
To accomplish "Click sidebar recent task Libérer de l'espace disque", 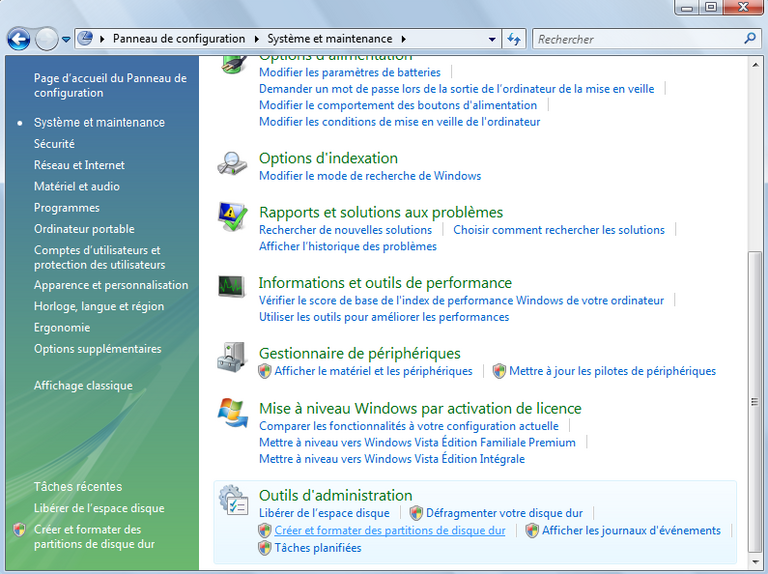I will [x=99, y=508].
